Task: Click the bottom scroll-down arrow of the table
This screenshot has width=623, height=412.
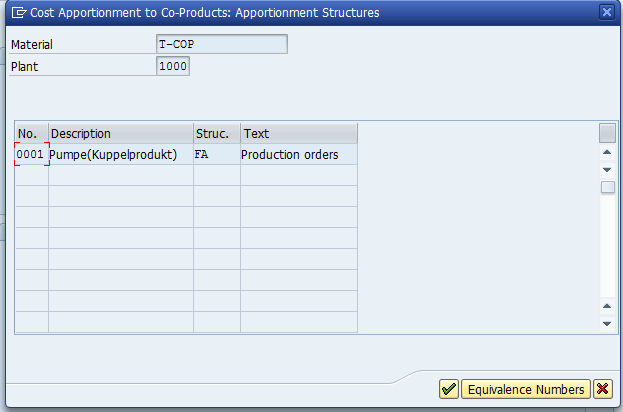Action: 607,323
